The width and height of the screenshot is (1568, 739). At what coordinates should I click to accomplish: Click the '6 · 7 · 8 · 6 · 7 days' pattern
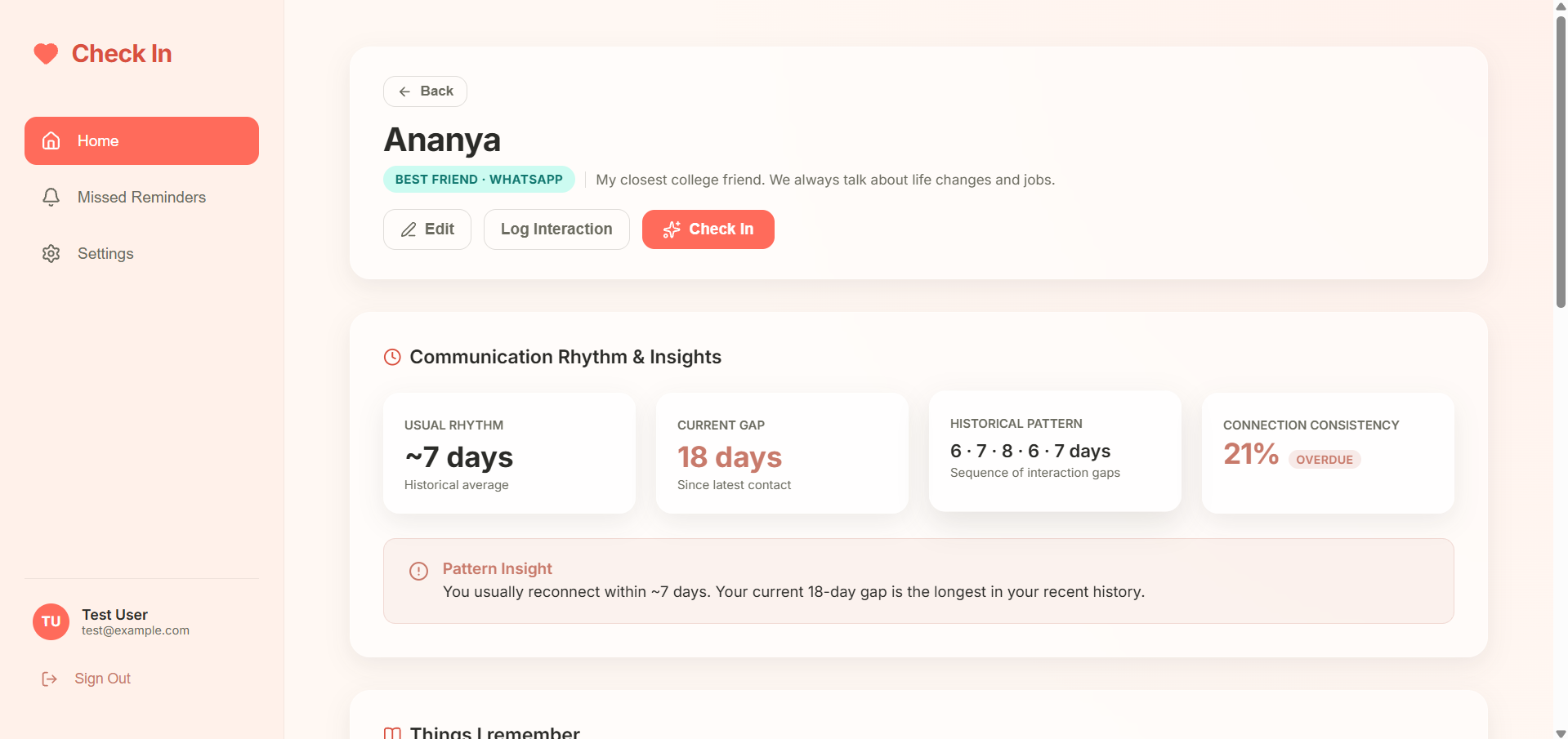pos(1030,451)
